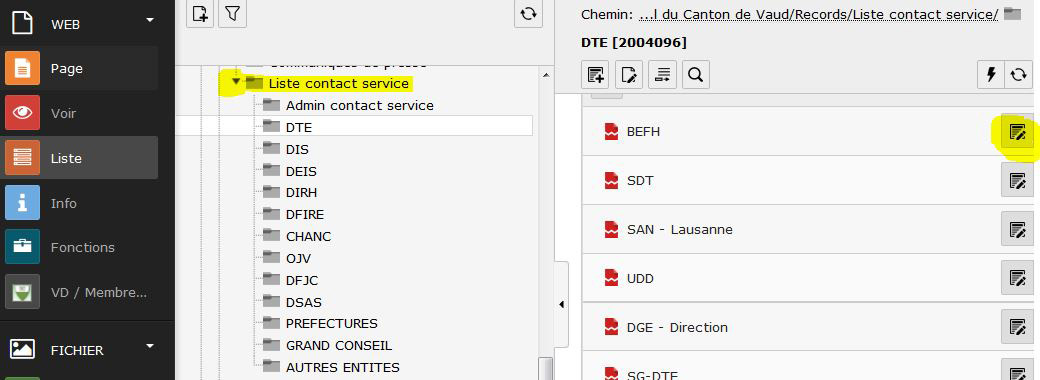Click the Fonctions briefcase icon

pyautogui.click(x=23, y=247)
